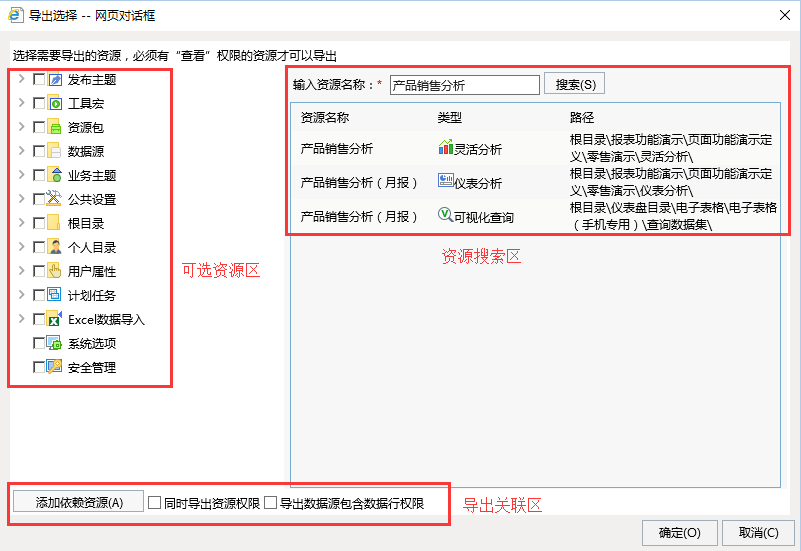Select the 个人目录 tree label

pyautogui.click(x=92, y=248)
